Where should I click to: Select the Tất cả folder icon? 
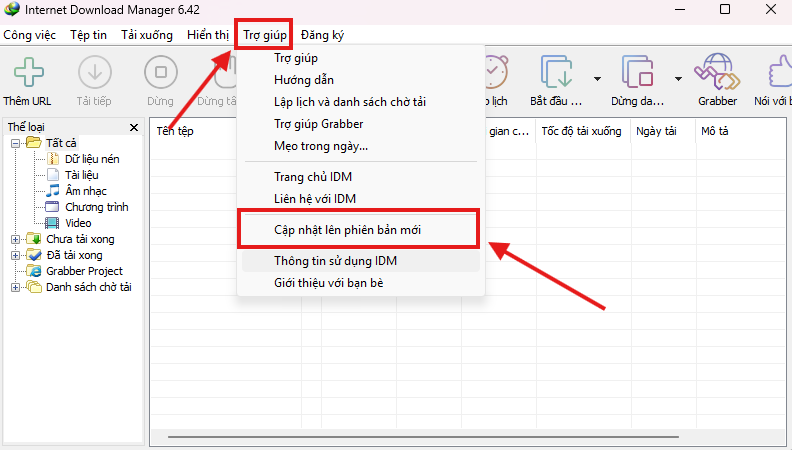coord(33,143)
